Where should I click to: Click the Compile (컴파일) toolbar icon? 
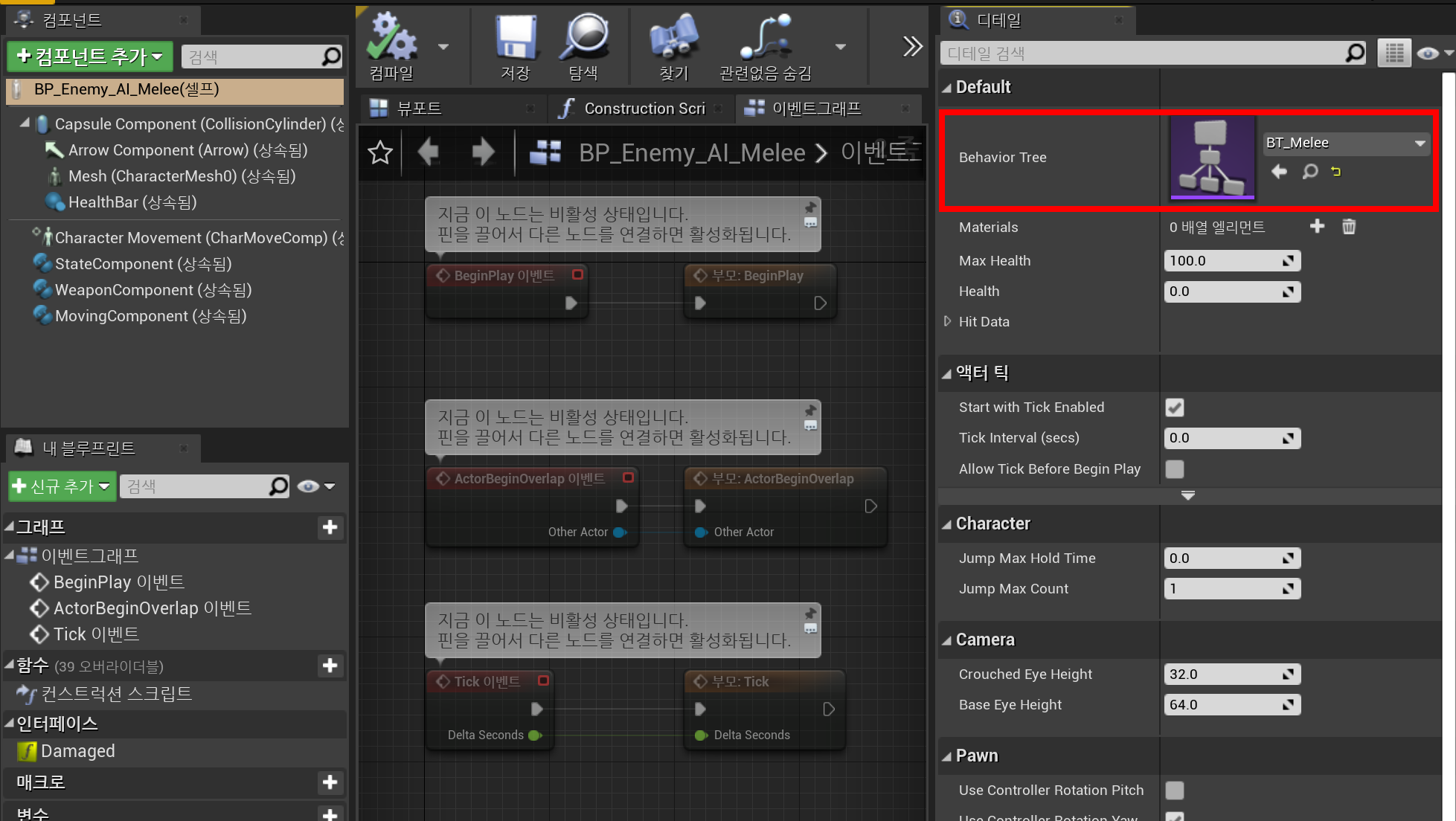(x=391, y=37)
